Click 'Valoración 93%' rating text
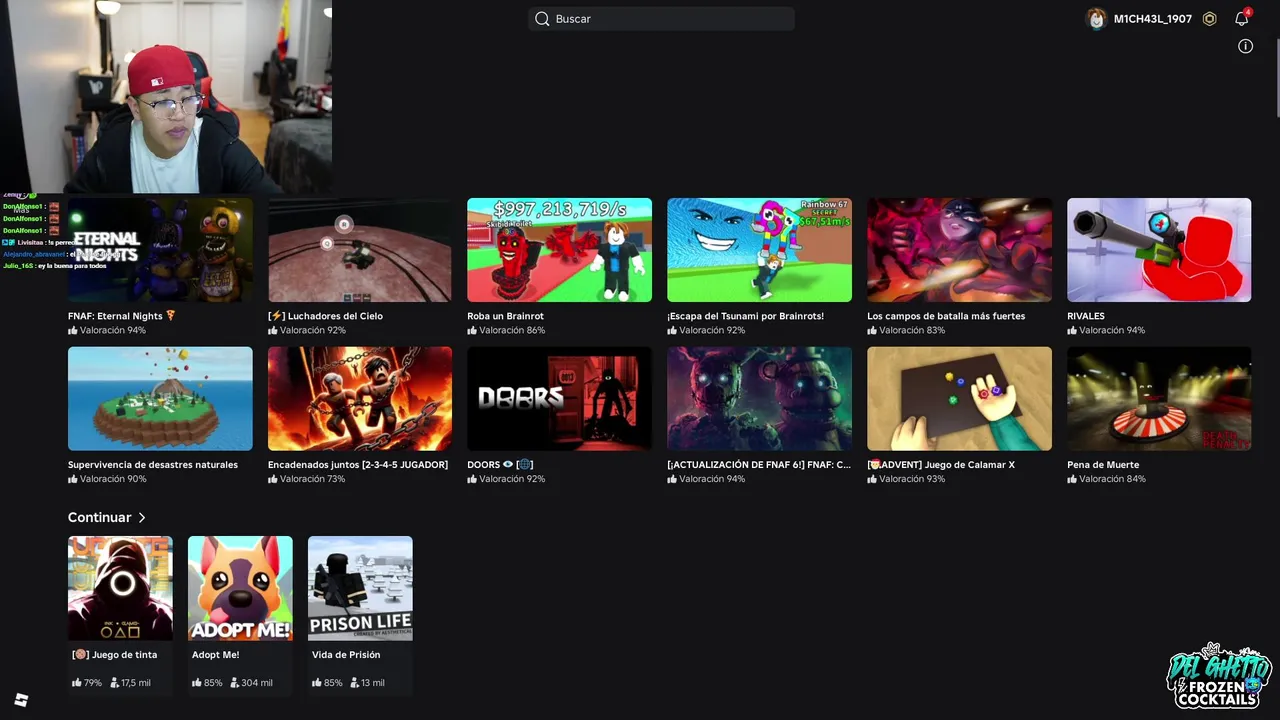Image resolution: width=1280 pixels, height=720 pixels. coord(912,479)
